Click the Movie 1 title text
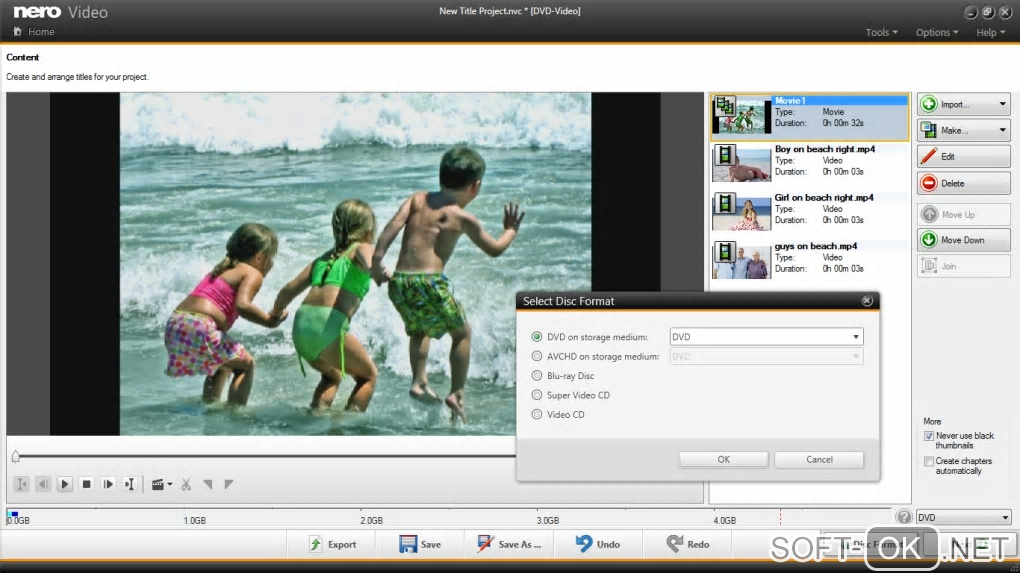The image size is (1020, 573). (x=790, y=101)
